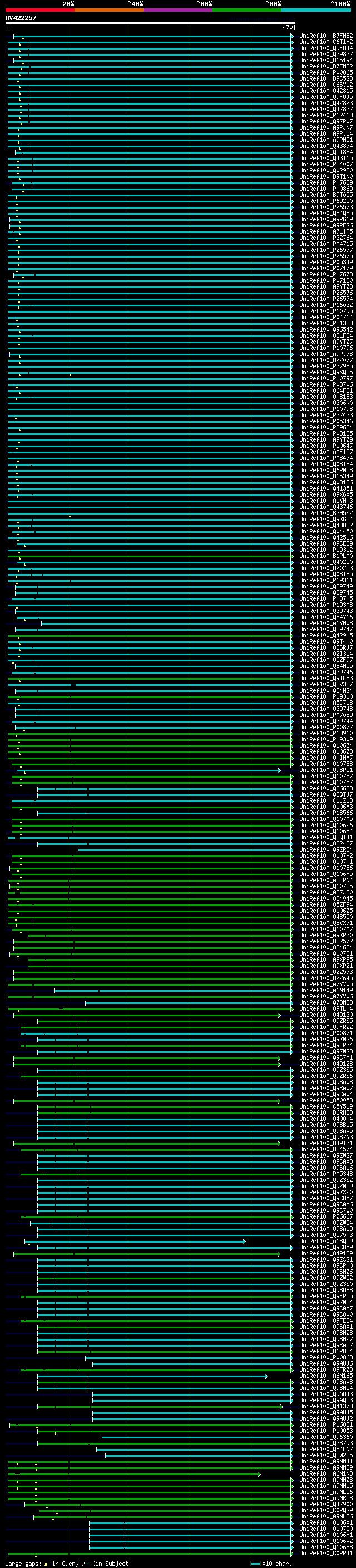Click the cyan alignment bar for UniRef100_Q9ZRI4
This screenshot has height=1568, width=356.
pyautogui.click(x=182, y=850)
